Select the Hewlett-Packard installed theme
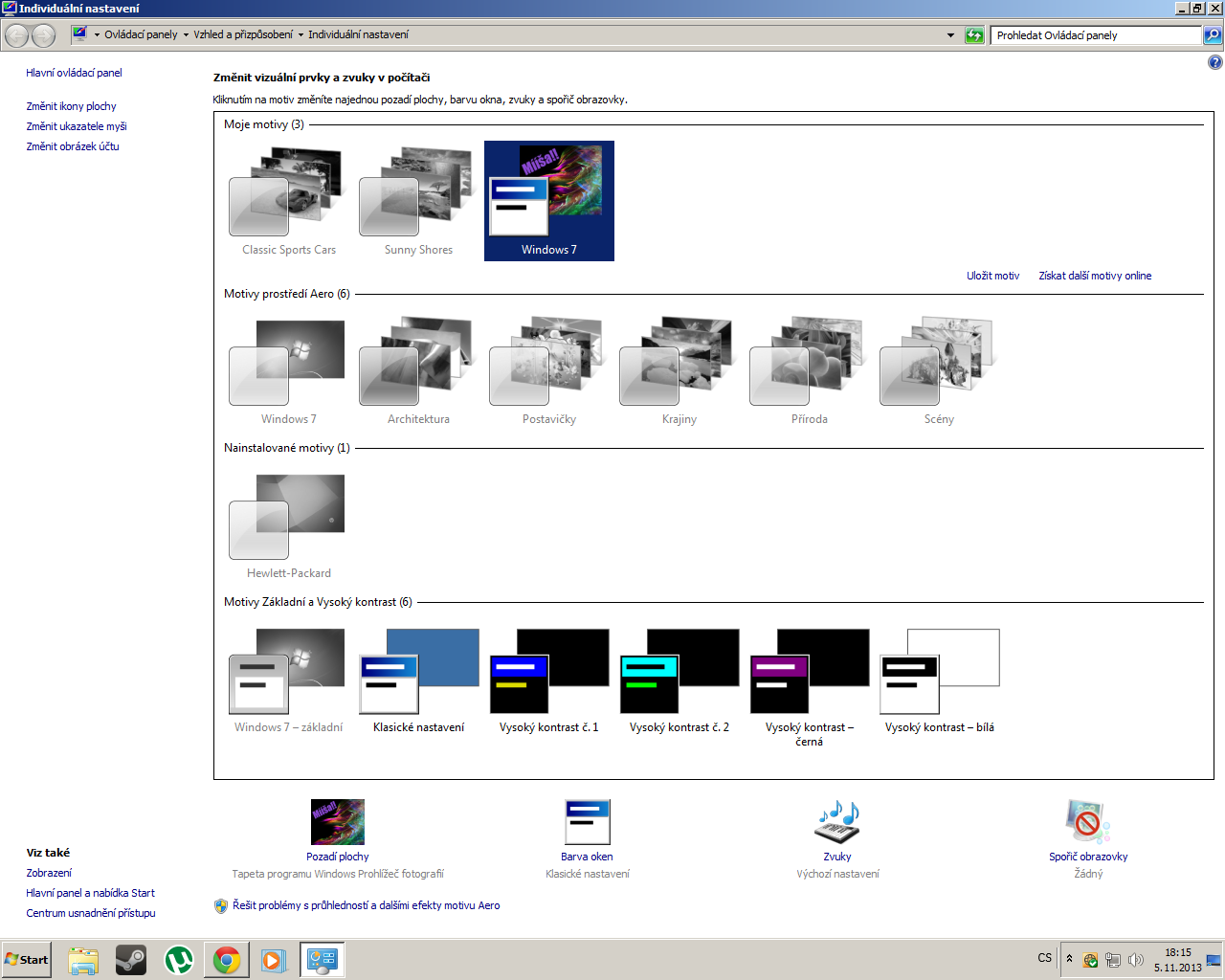This screenshot has width=1225, height=980. tap(288, 525)
